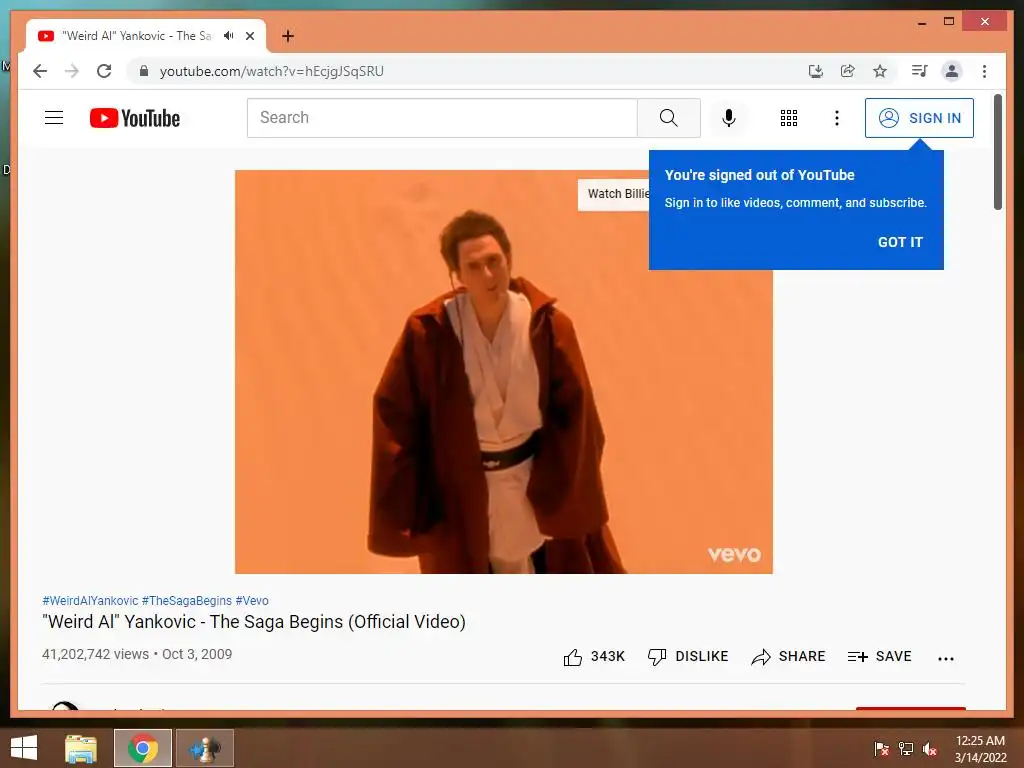Open the Windows Start menu

24,748
